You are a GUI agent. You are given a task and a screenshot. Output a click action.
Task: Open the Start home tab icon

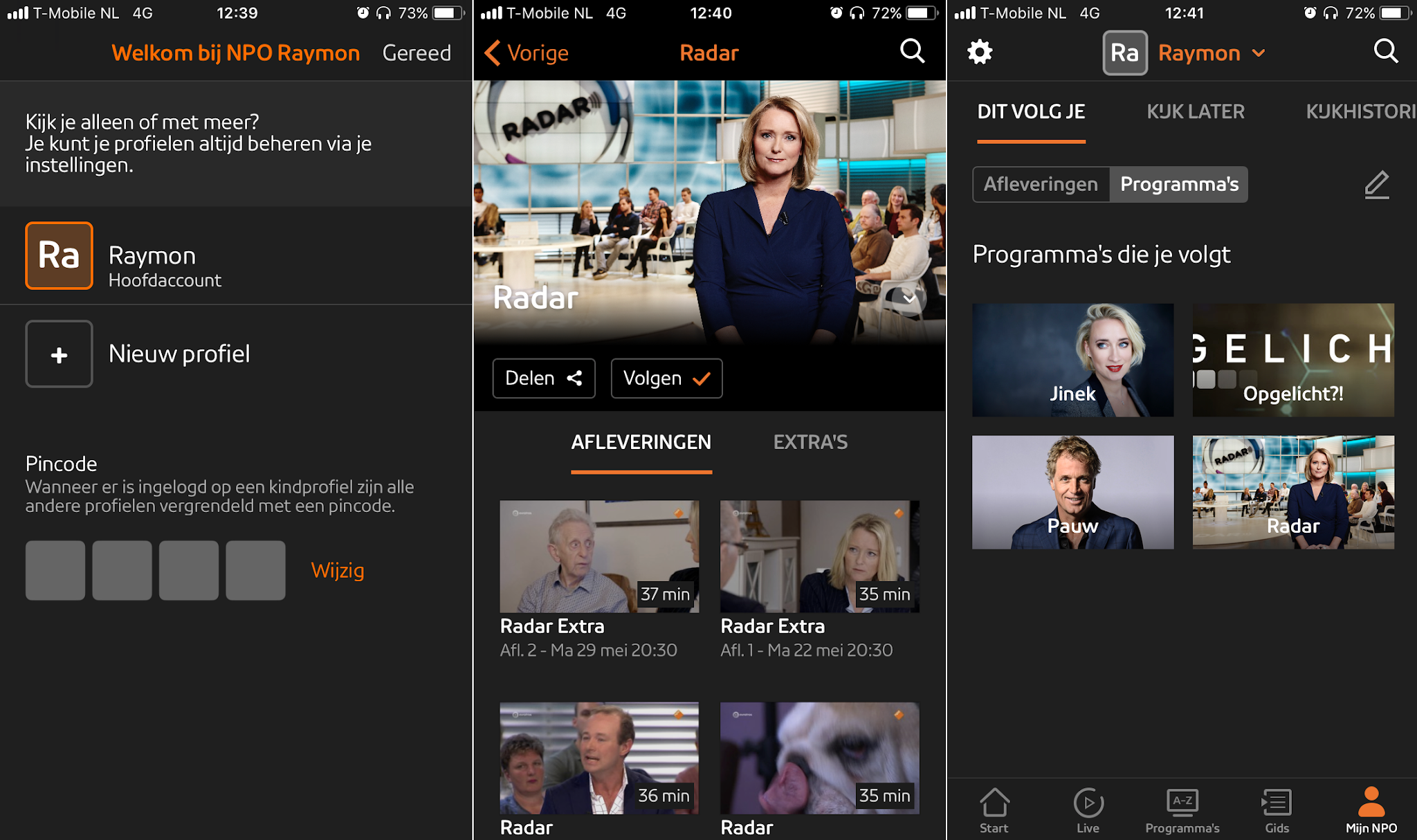pyautogui.click(x=994, y=803)
